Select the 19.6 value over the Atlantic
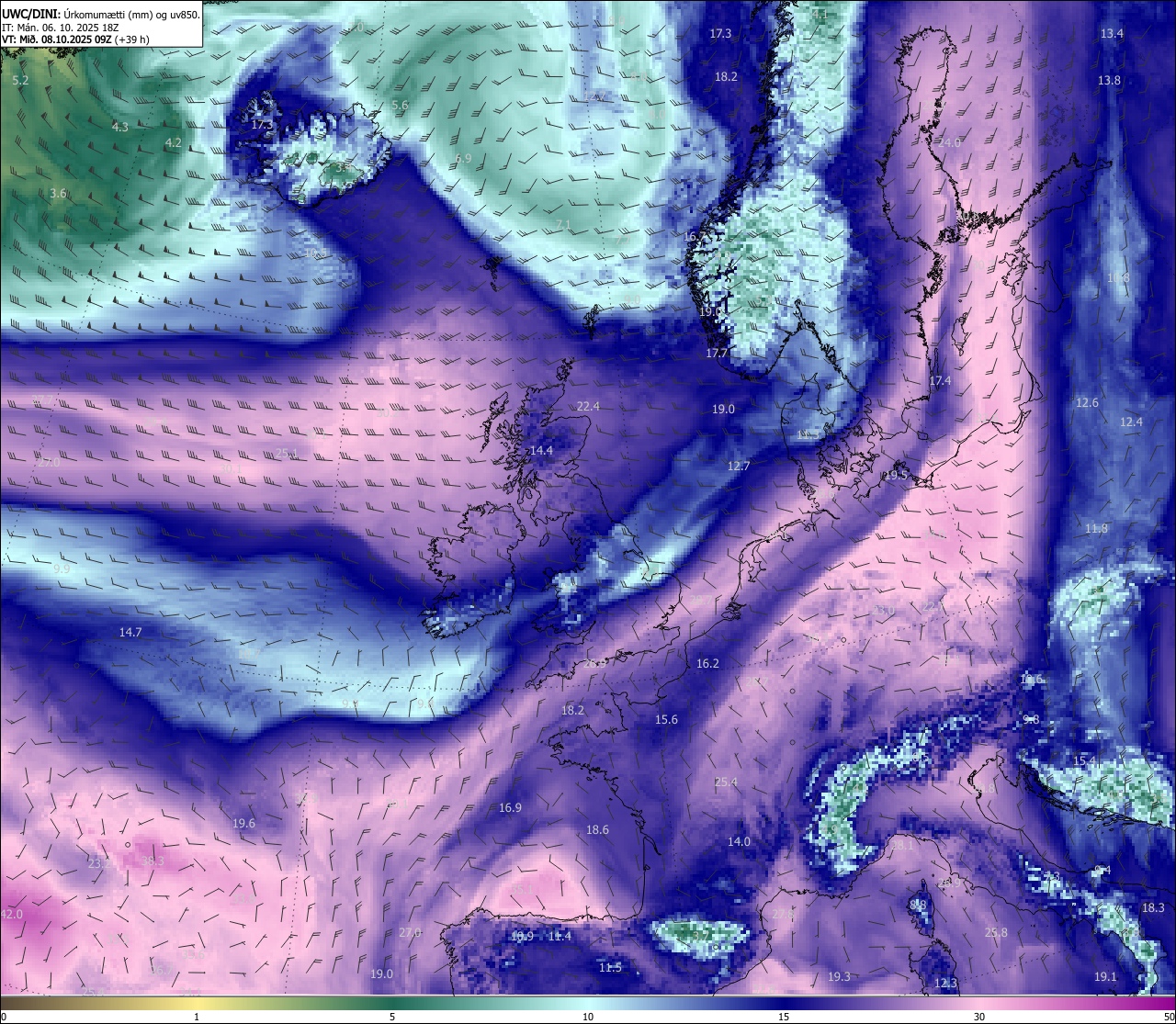 pos(243,823)
